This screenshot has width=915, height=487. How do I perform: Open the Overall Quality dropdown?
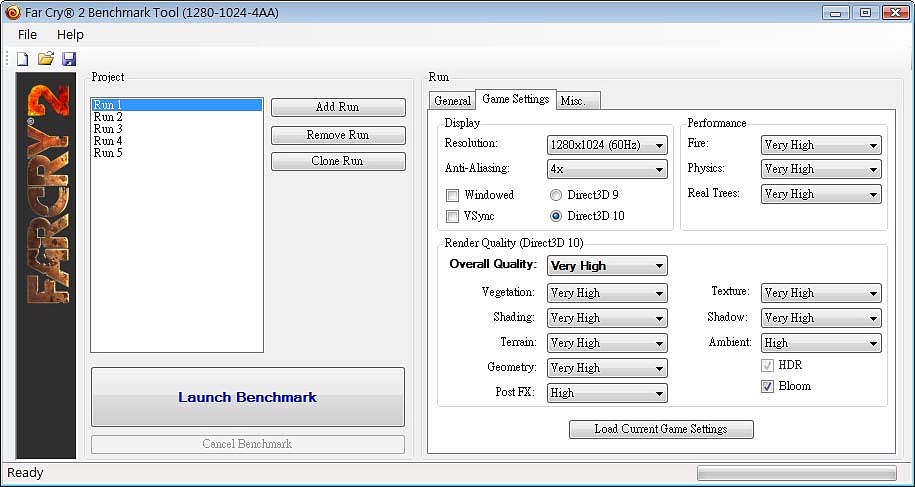tap(607, 266)
